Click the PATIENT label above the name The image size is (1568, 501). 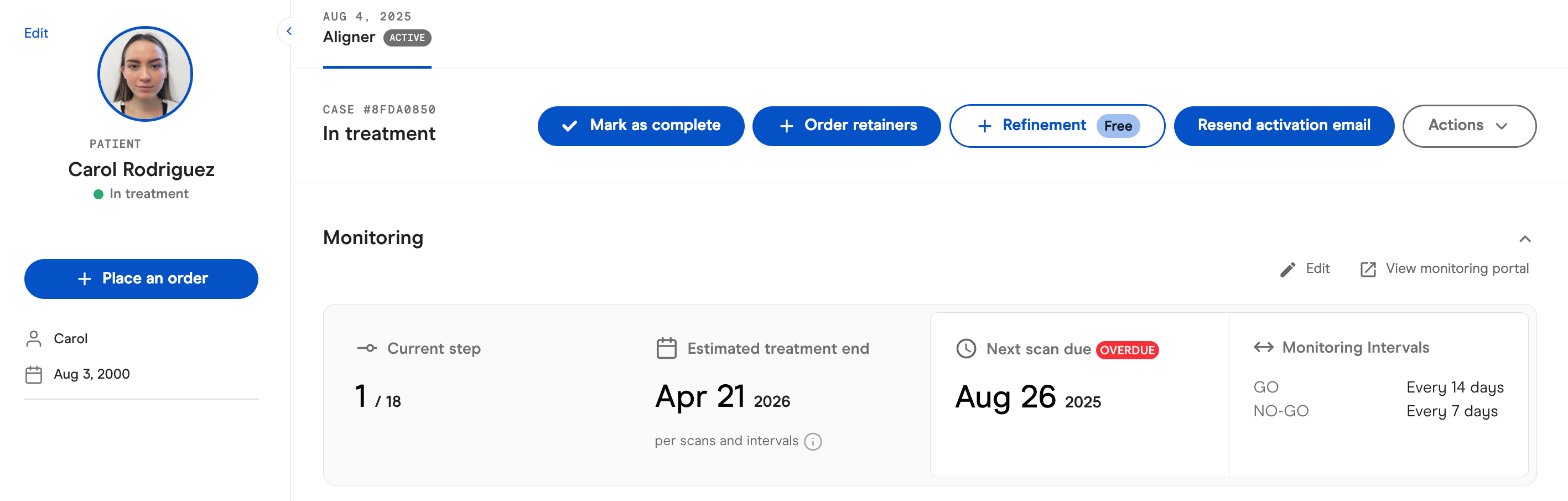pyautogui.click(x=115, y=144)
